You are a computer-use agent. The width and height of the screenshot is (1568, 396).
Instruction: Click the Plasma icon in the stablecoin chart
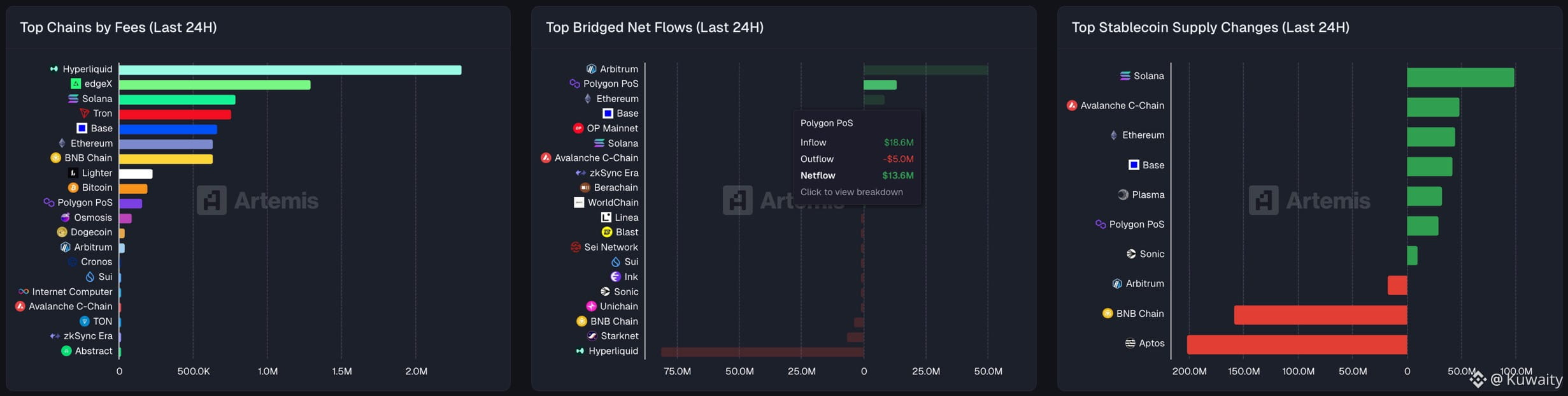point(1123,195)
